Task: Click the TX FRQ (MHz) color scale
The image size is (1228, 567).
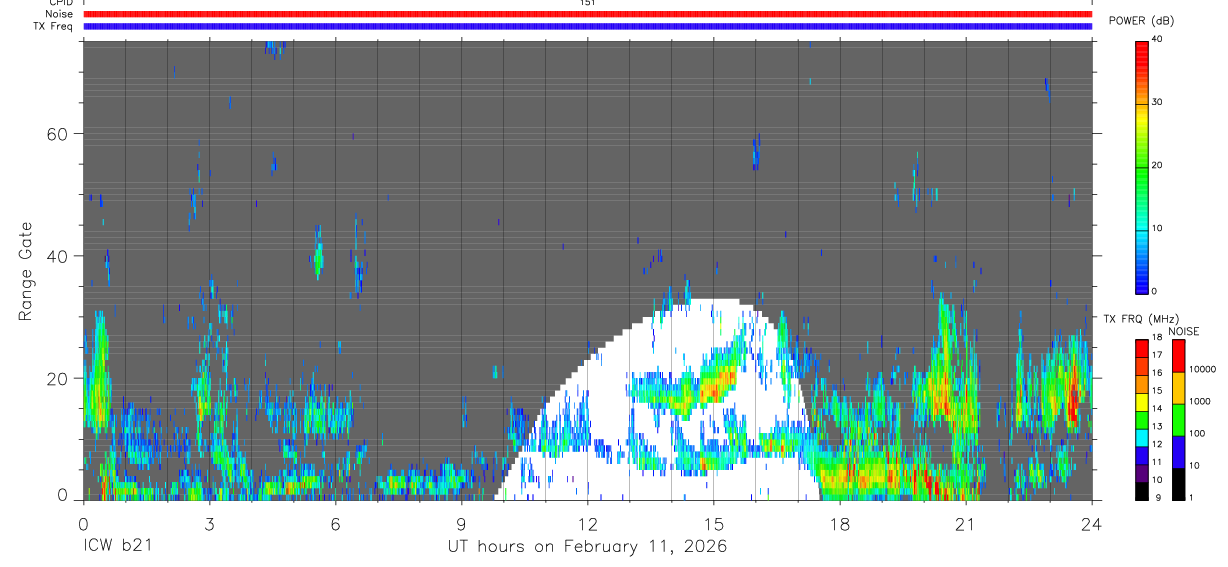Action: click(x=1142, y=419)
